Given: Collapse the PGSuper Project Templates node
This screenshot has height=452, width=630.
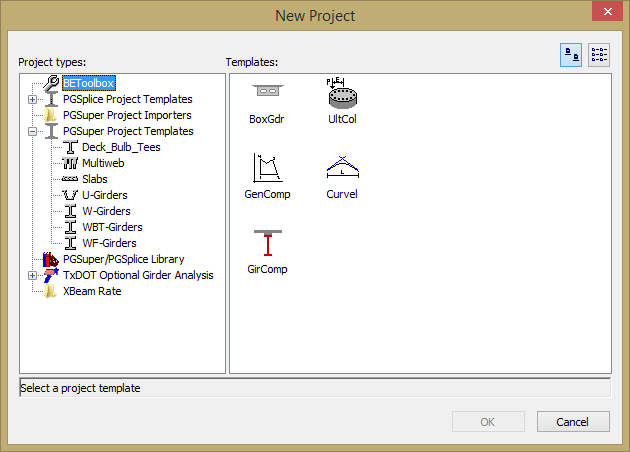Looking at the screenshot, I should point(32,131).
